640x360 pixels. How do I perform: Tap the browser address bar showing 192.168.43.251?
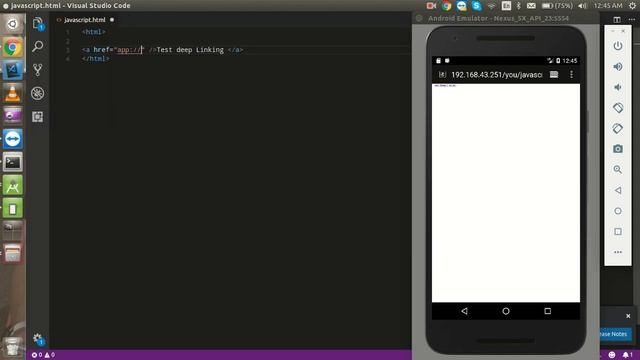click(x=497, y=75)
